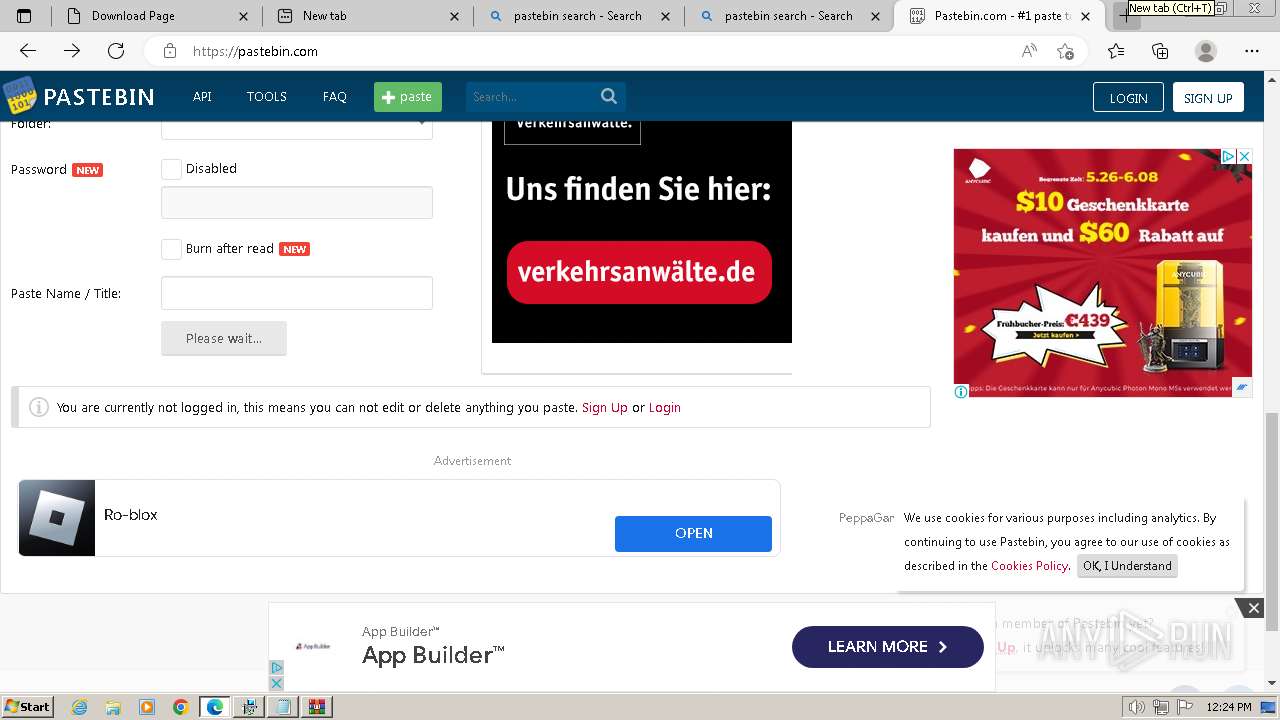Screen dimensions: 1280x720
Task: Click the Login link in the notice
Action: coord(664,408)
